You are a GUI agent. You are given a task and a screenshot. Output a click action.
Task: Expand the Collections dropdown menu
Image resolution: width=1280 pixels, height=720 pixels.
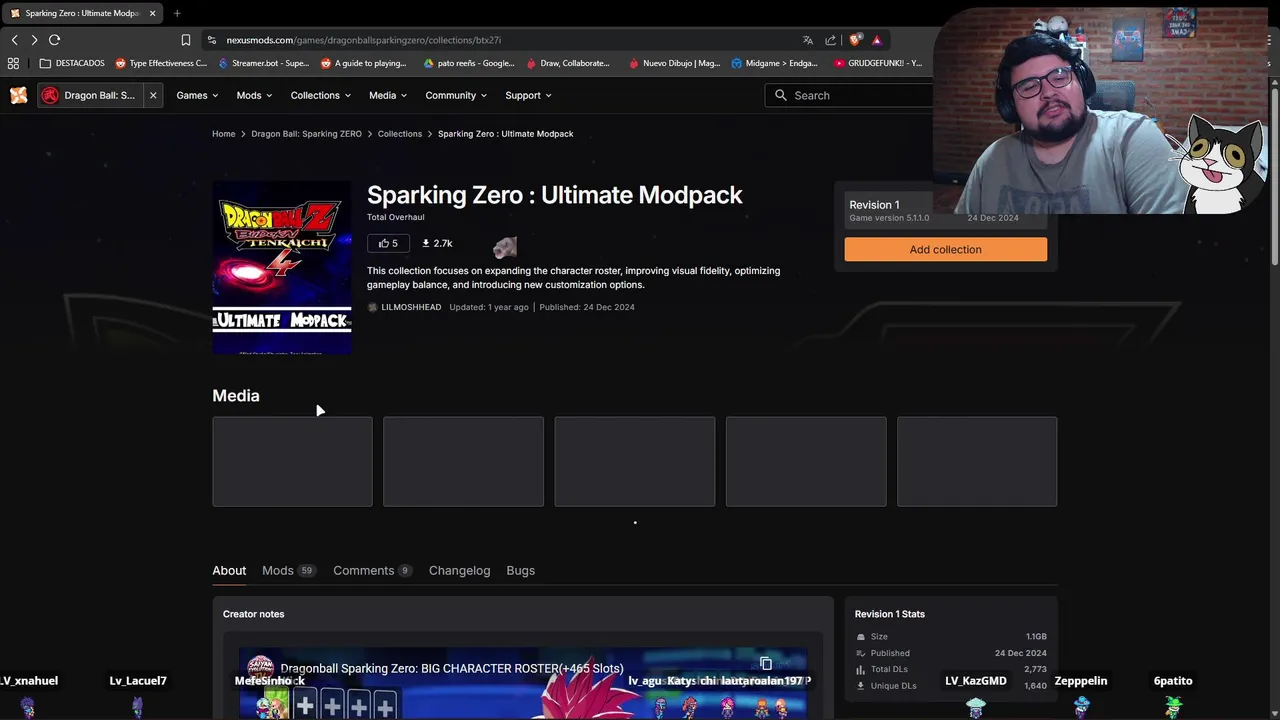pyautogui.click(x=321, y=95)
